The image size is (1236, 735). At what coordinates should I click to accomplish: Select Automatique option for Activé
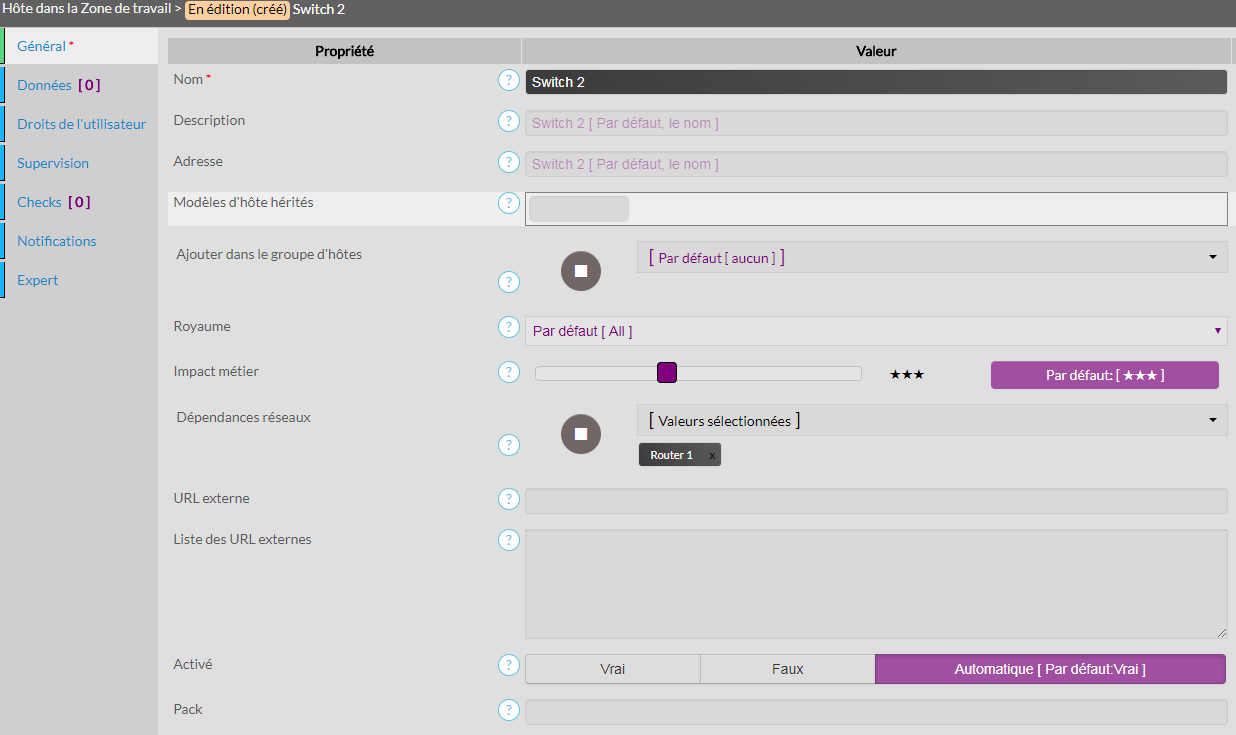tap(1050, 669)
